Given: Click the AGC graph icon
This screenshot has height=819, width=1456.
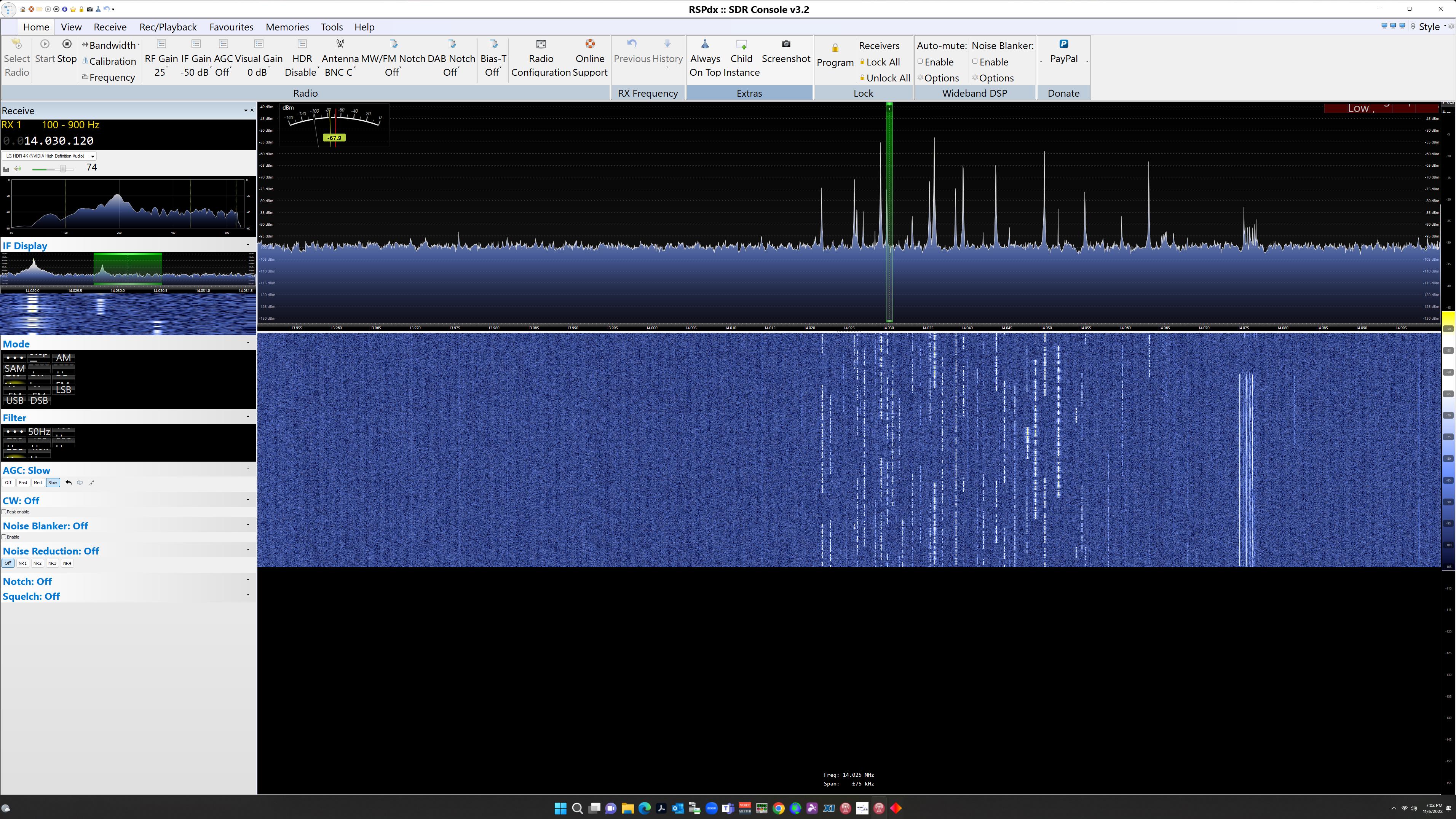Looking at the screenshot, I should (x=91, y=483).
